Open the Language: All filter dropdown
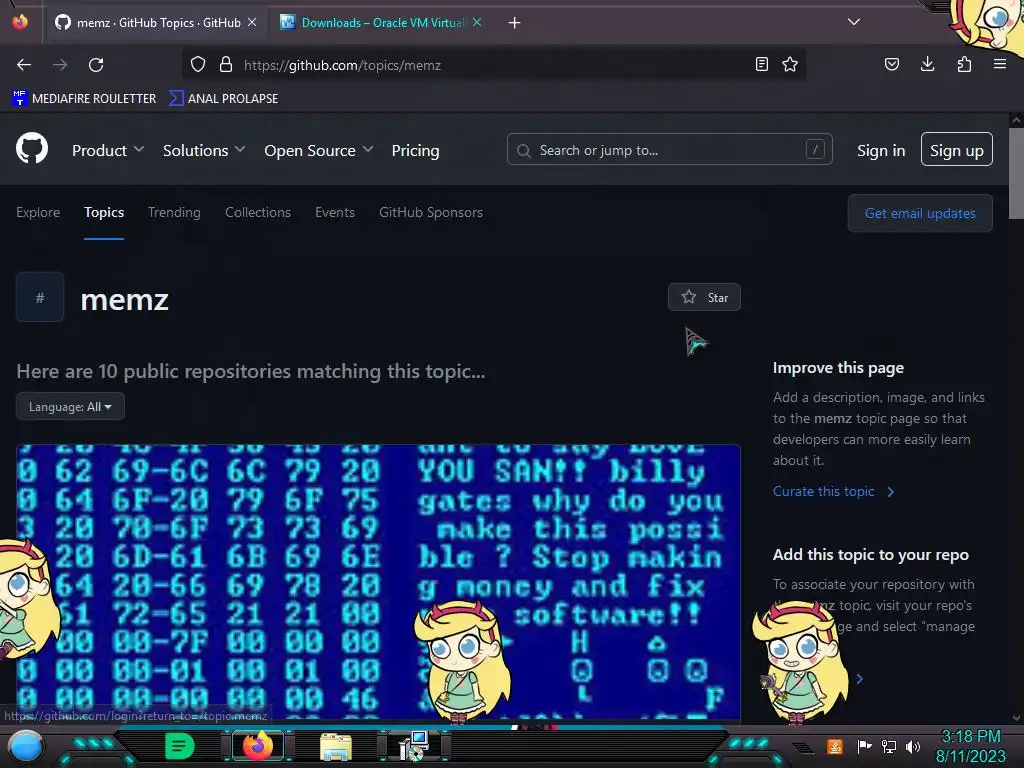 (71, 406)
